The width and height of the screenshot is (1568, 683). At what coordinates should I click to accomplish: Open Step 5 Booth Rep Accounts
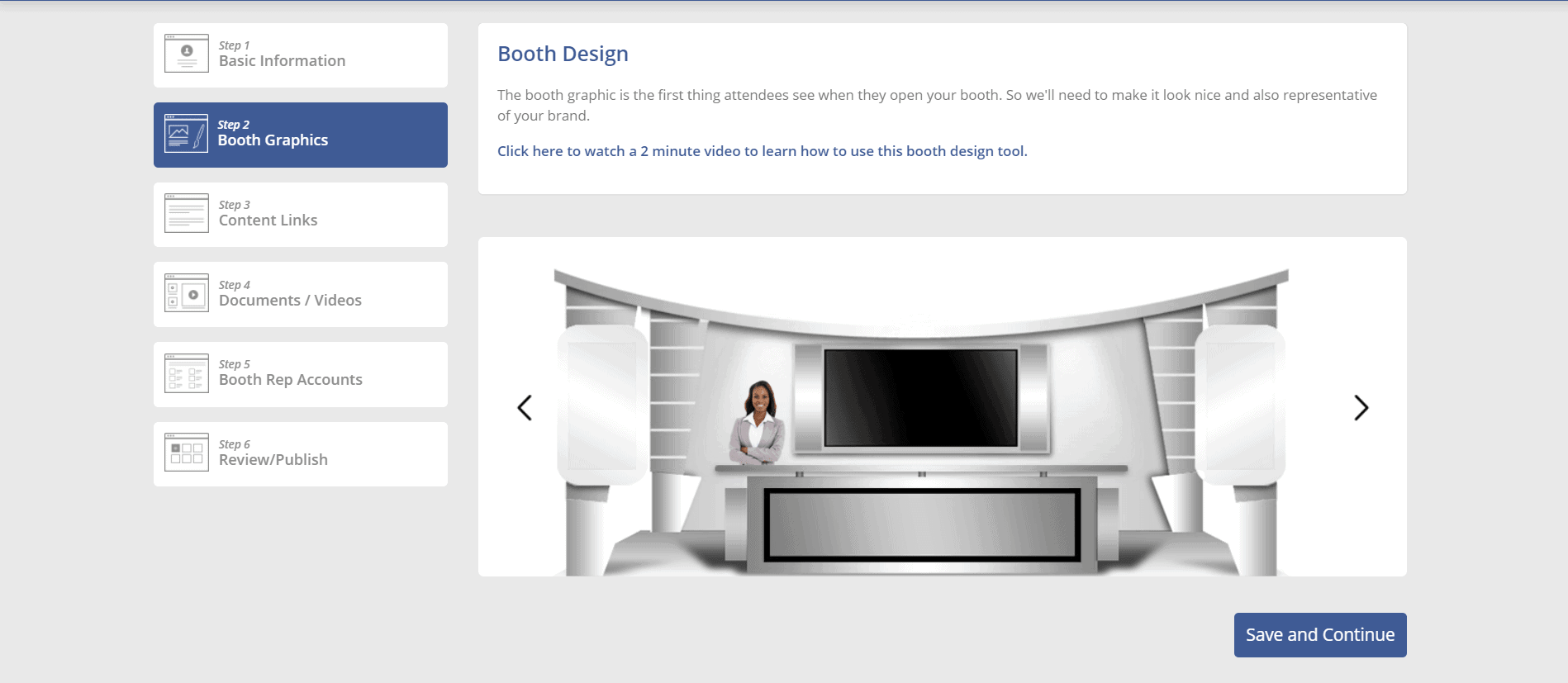point(301,374)
